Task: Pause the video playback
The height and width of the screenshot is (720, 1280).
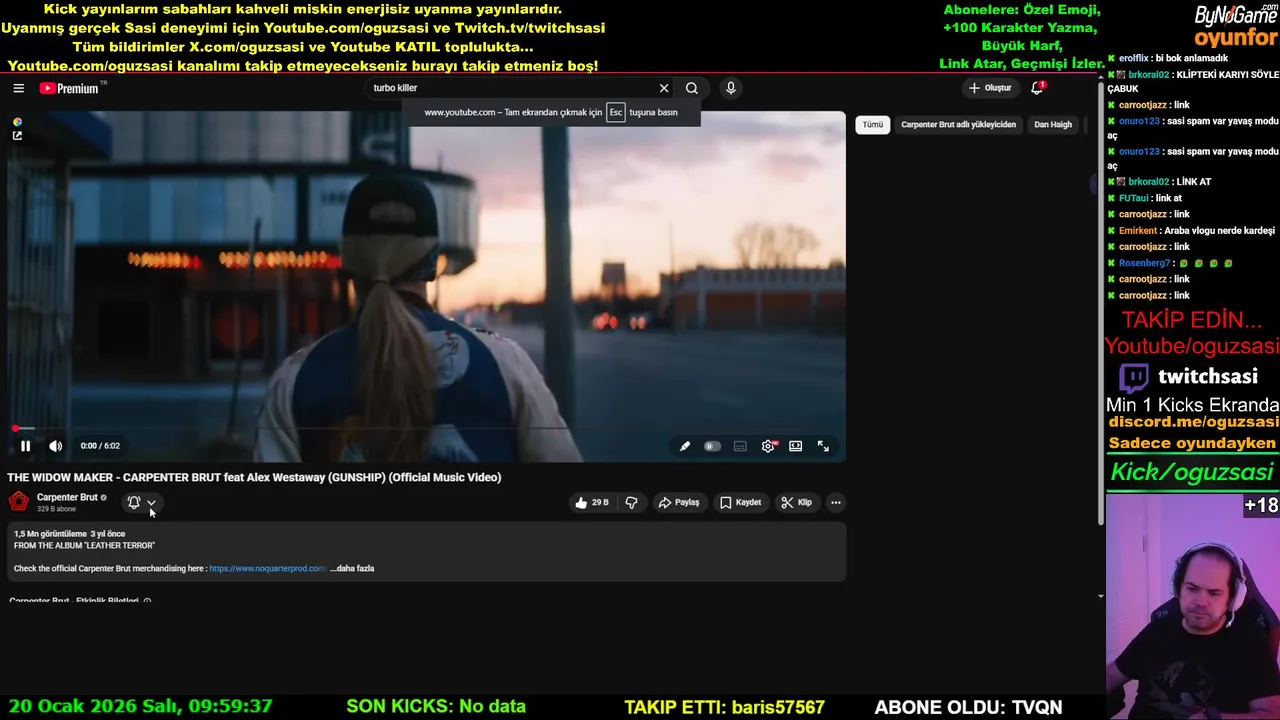Action: tap(26, 446)
